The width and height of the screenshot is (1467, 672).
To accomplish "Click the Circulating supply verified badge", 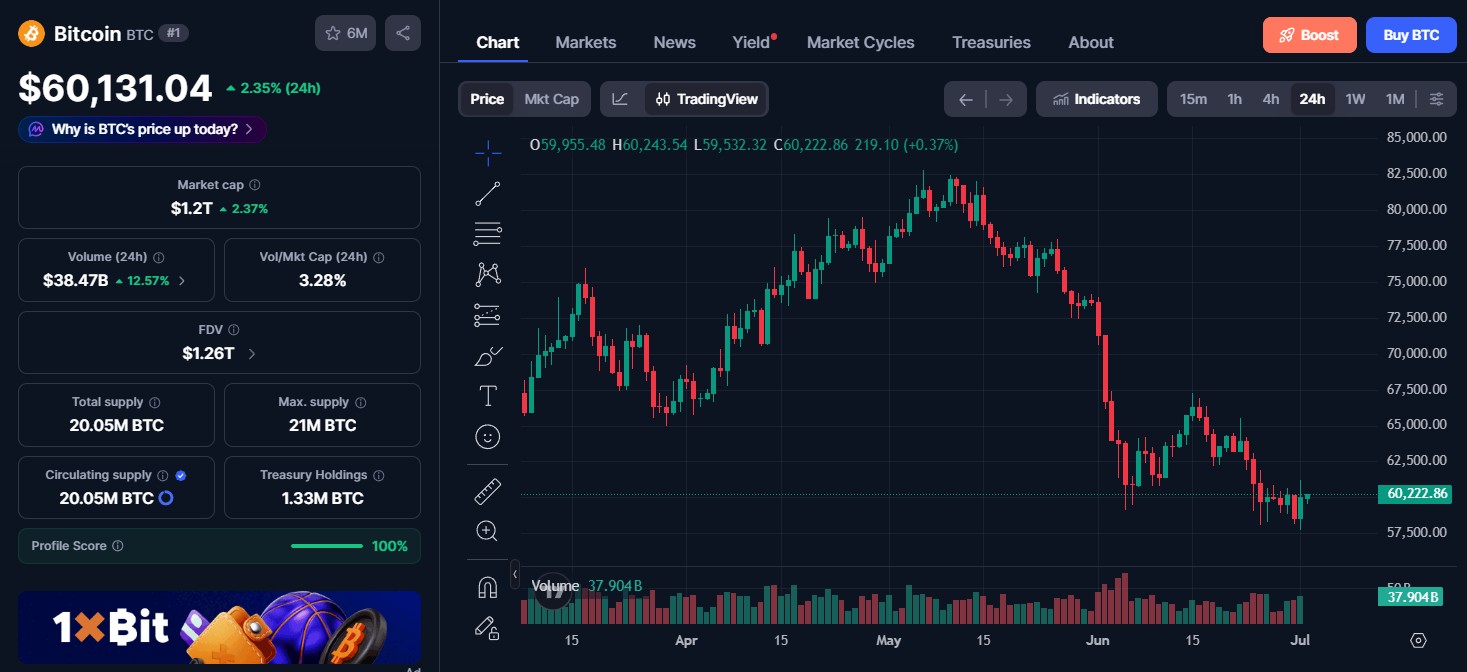I will point(181,475).
